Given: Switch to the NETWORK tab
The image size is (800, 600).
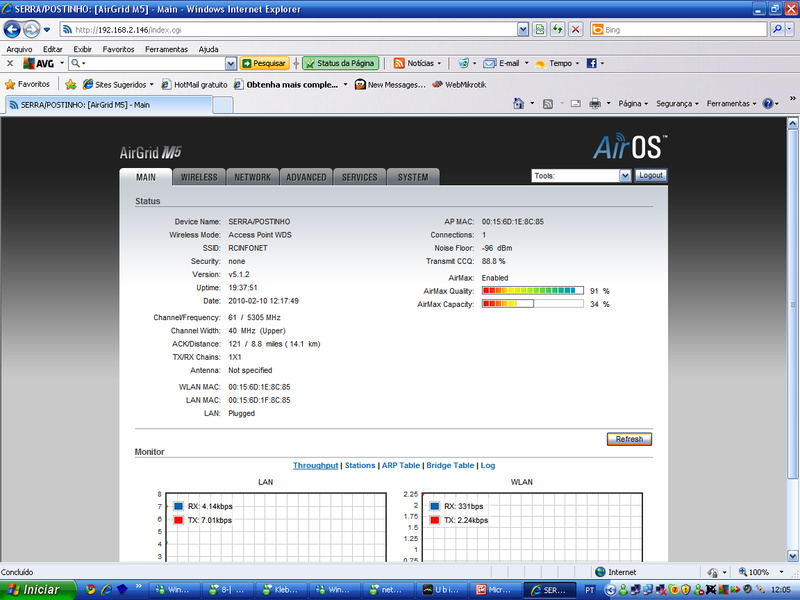Looking at the screenshot, I should coord(253,177).
